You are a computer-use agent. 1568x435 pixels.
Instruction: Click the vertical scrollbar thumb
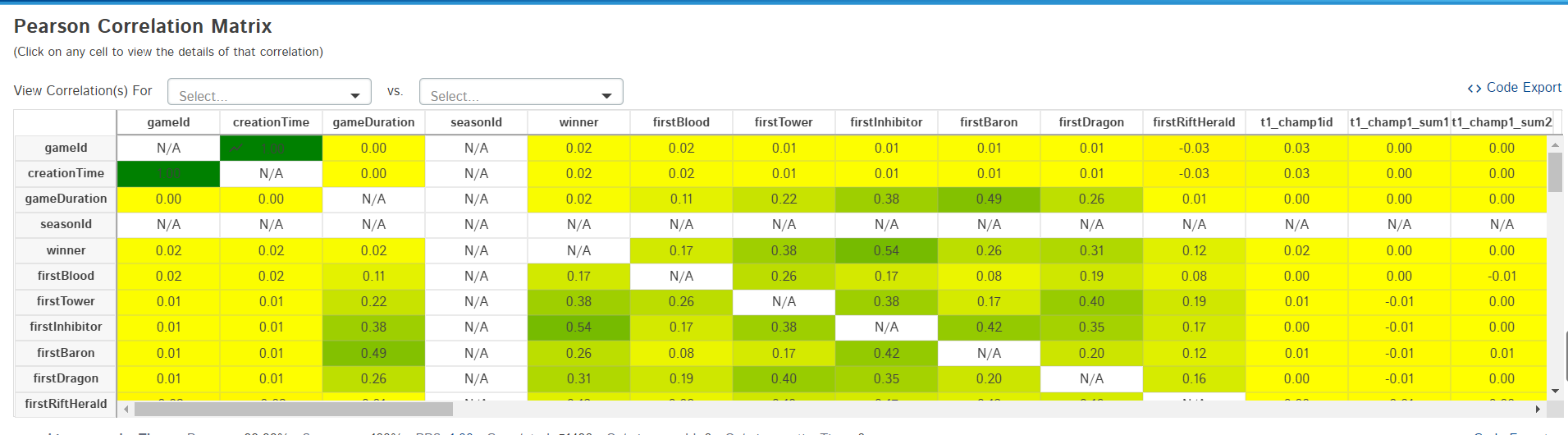click(x=1555, y=172)
